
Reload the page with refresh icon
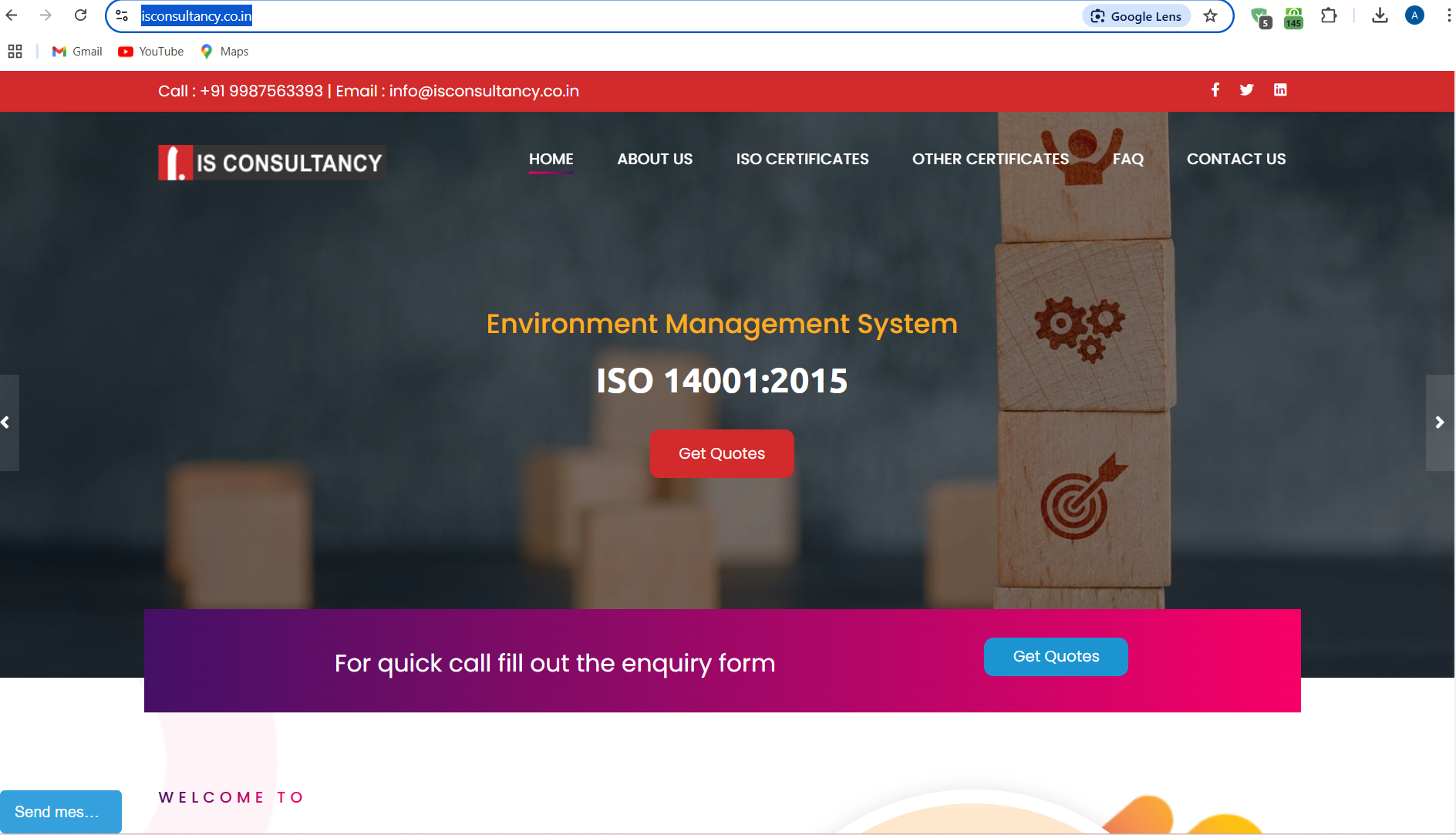[x=80, y=15]
